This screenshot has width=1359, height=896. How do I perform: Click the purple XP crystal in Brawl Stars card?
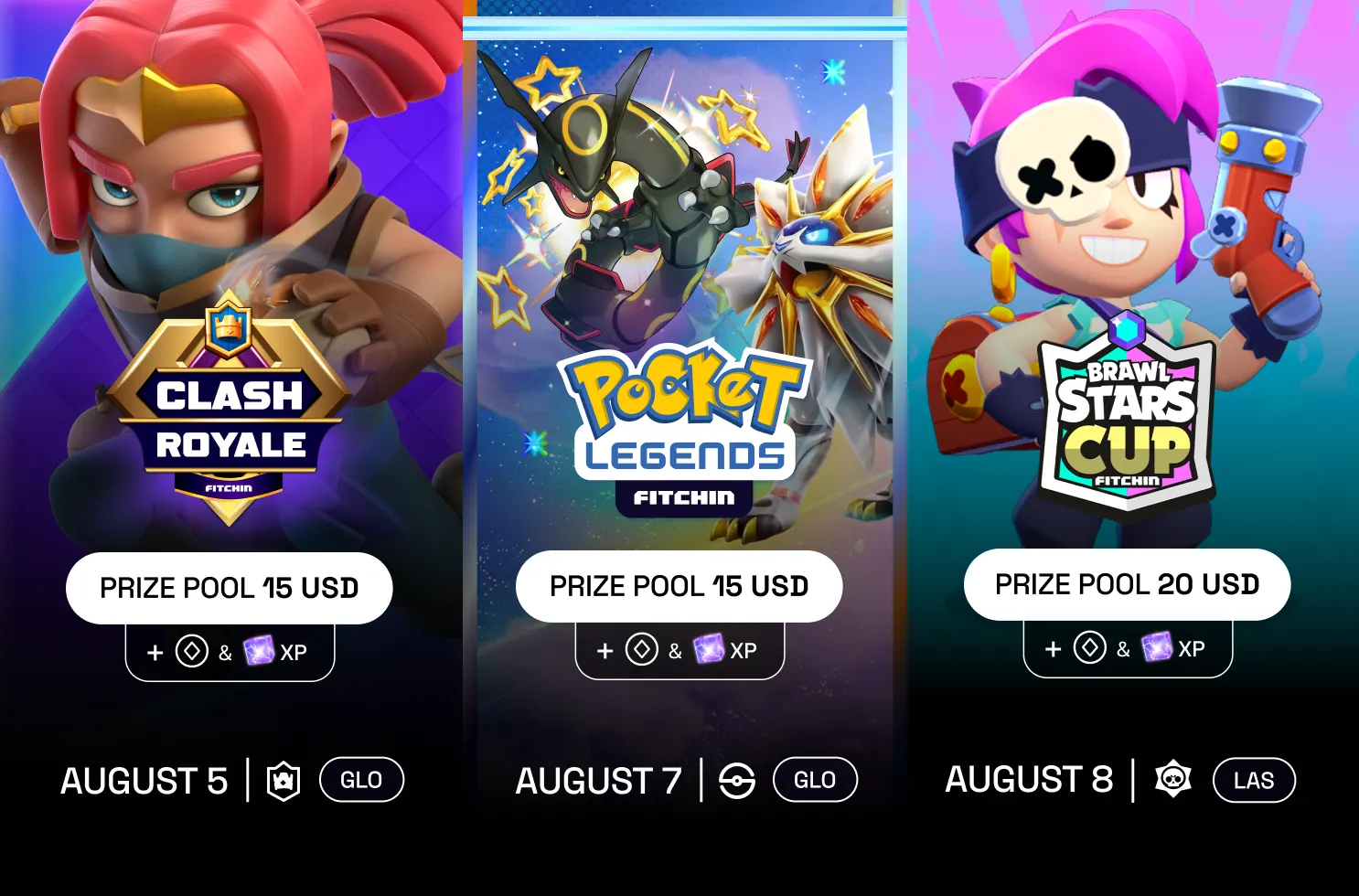click(1157, 647)
